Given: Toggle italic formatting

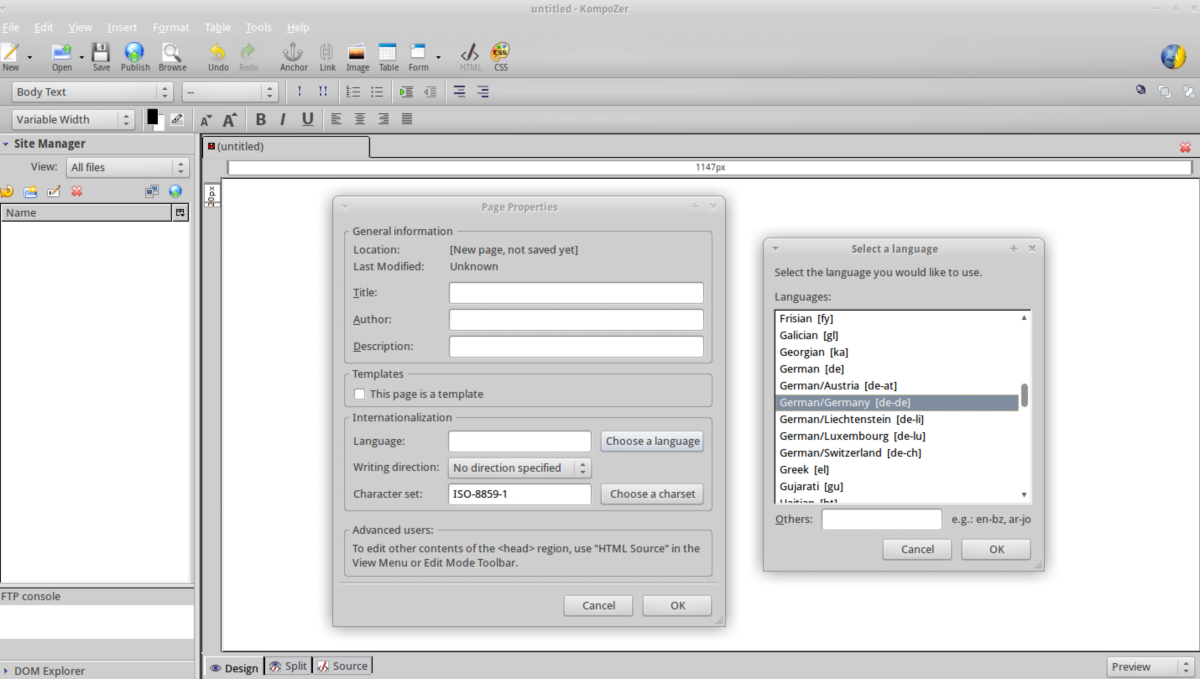Looking at the screenshot, I should click(283, 119).
